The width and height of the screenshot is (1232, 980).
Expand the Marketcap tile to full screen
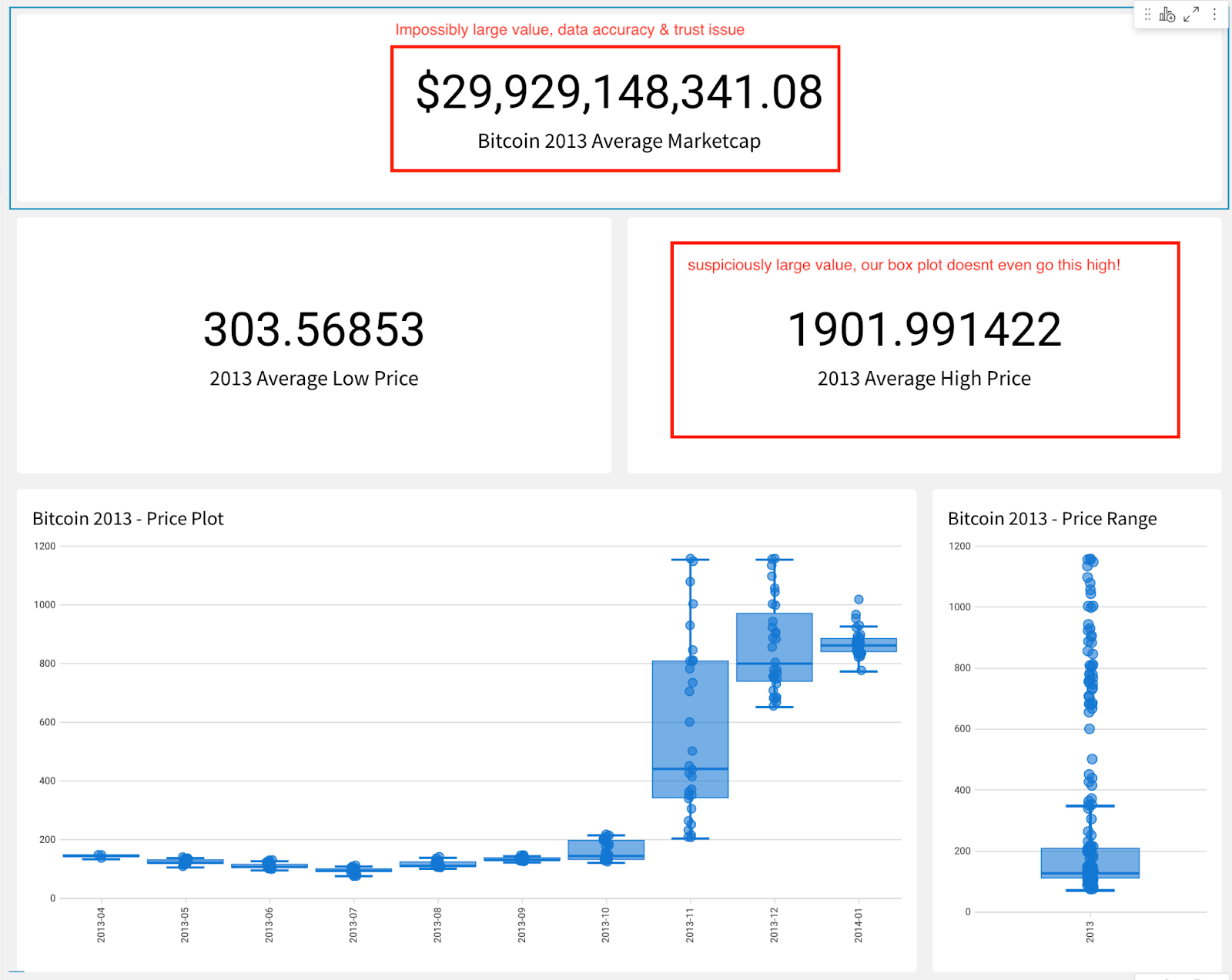tap(1191, 15)
